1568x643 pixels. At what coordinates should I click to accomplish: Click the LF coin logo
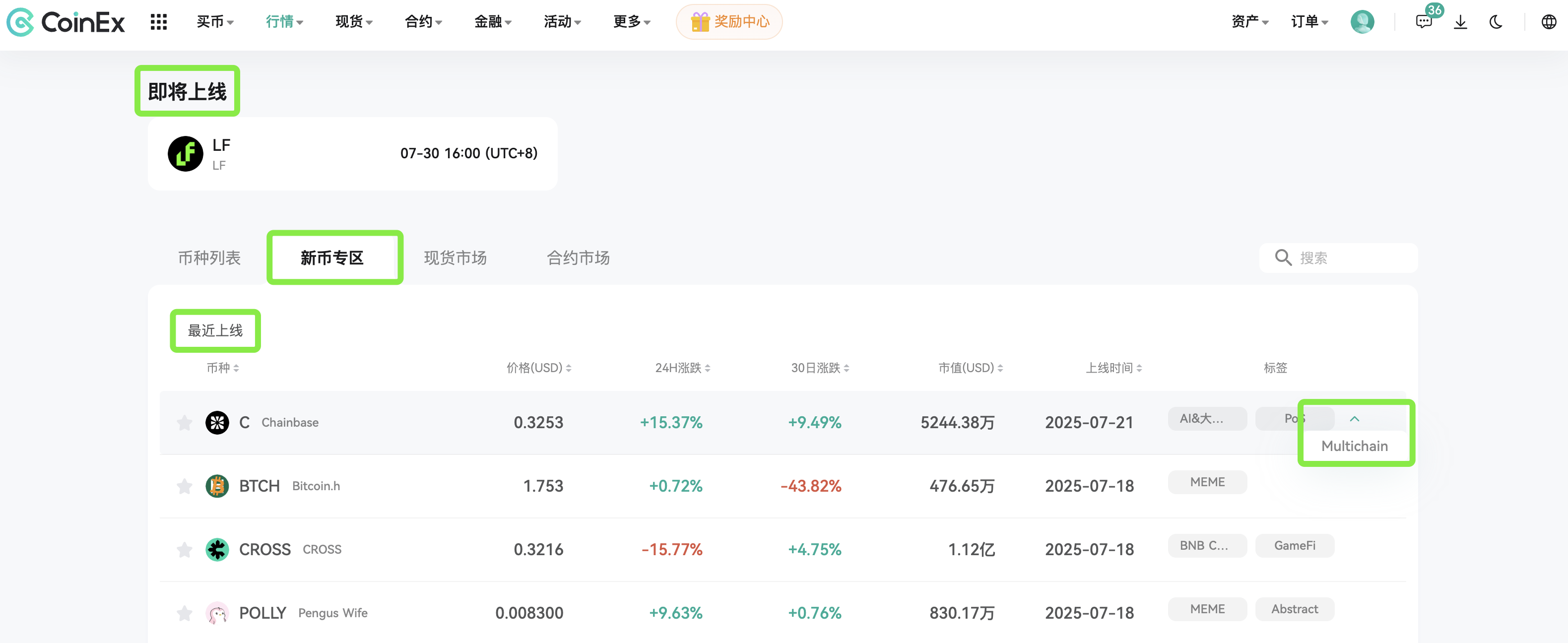pyautogui.click(x=185, y=153)
